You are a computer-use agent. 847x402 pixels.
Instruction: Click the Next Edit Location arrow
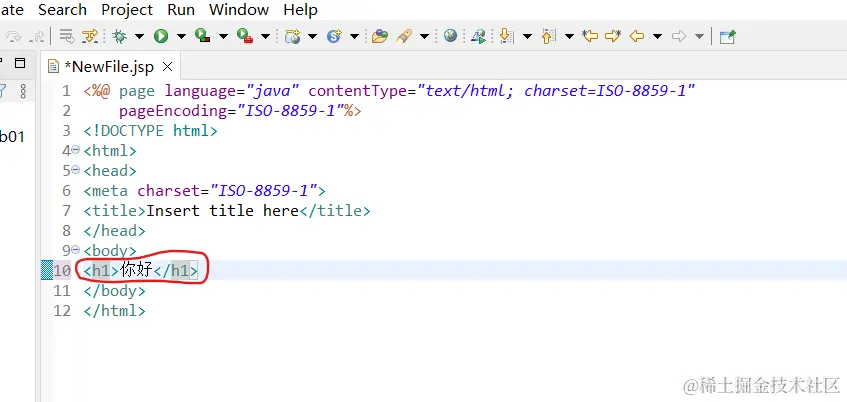pos(613,36)
